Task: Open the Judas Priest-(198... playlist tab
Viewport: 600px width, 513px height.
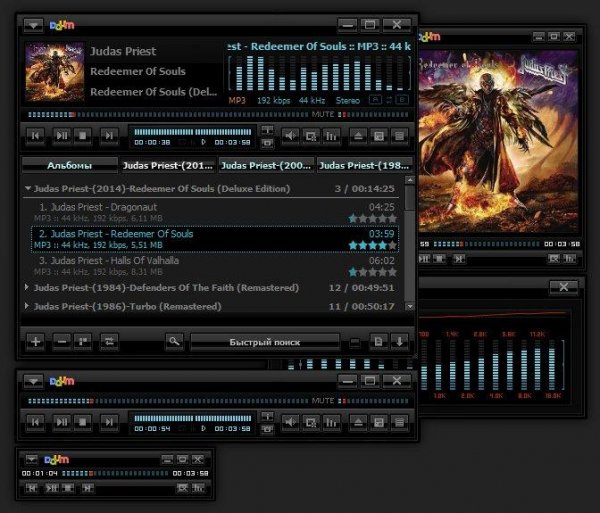Action: (364, 166)
